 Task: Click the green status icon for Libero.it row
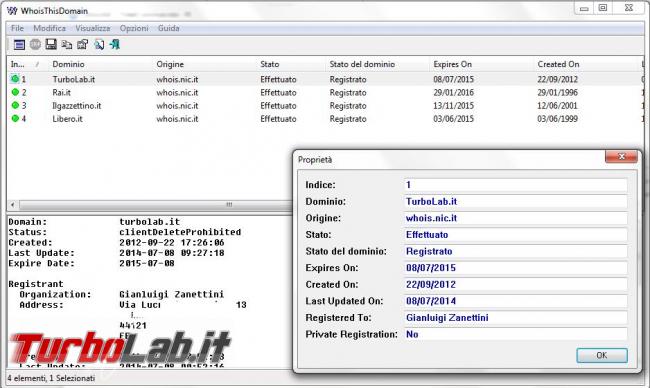click(15, 119)
